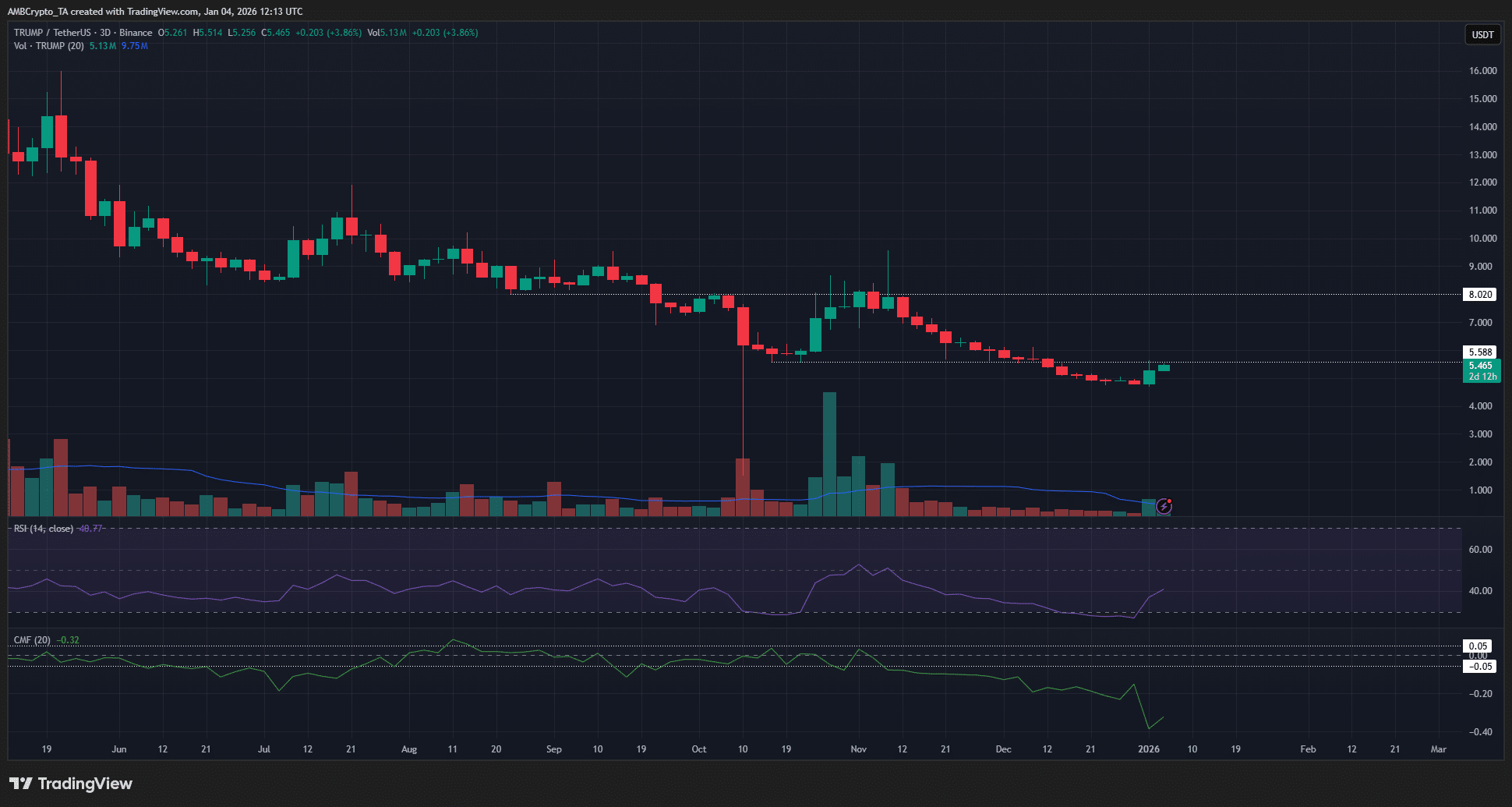This screenshot has height=807, width=1512.
Task: Click the lightning quick-trade icon on the chart
Action: click(x=1163, y=506)
